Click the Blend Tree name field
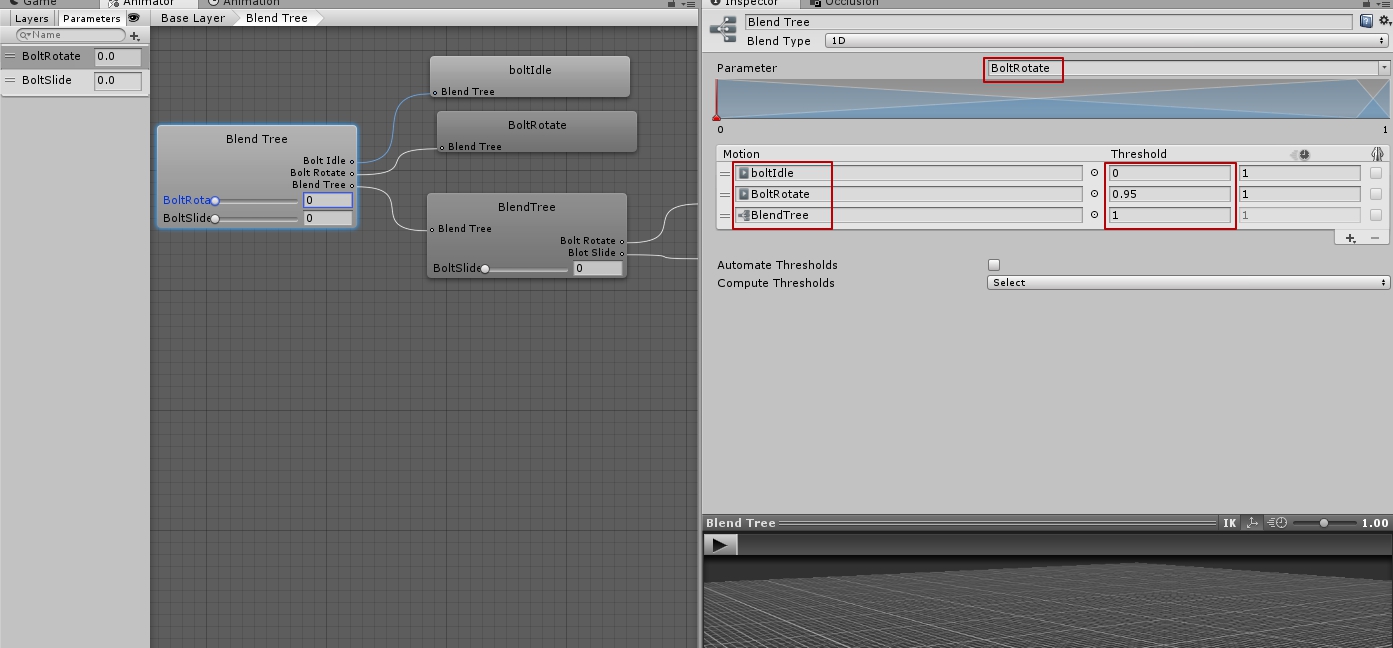The width and height of the screenshot is (1393, 648). pyautogui.click(x=1048, y=22)
